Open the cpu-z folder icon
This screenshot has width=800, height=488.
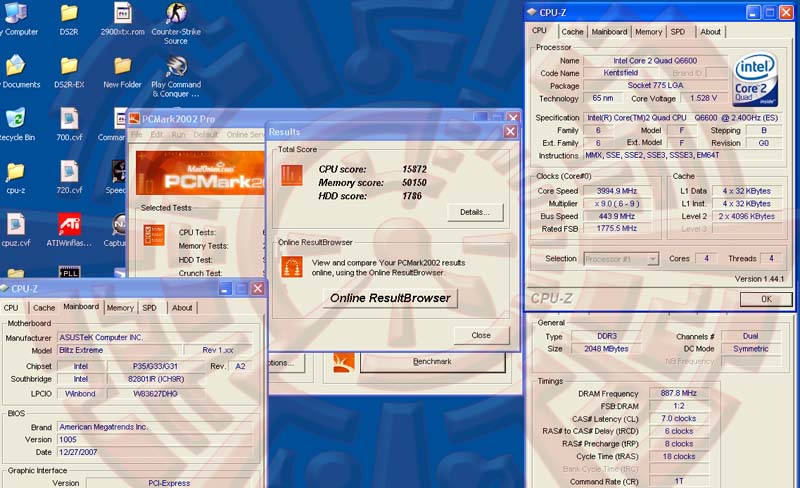tap(15, 172)
